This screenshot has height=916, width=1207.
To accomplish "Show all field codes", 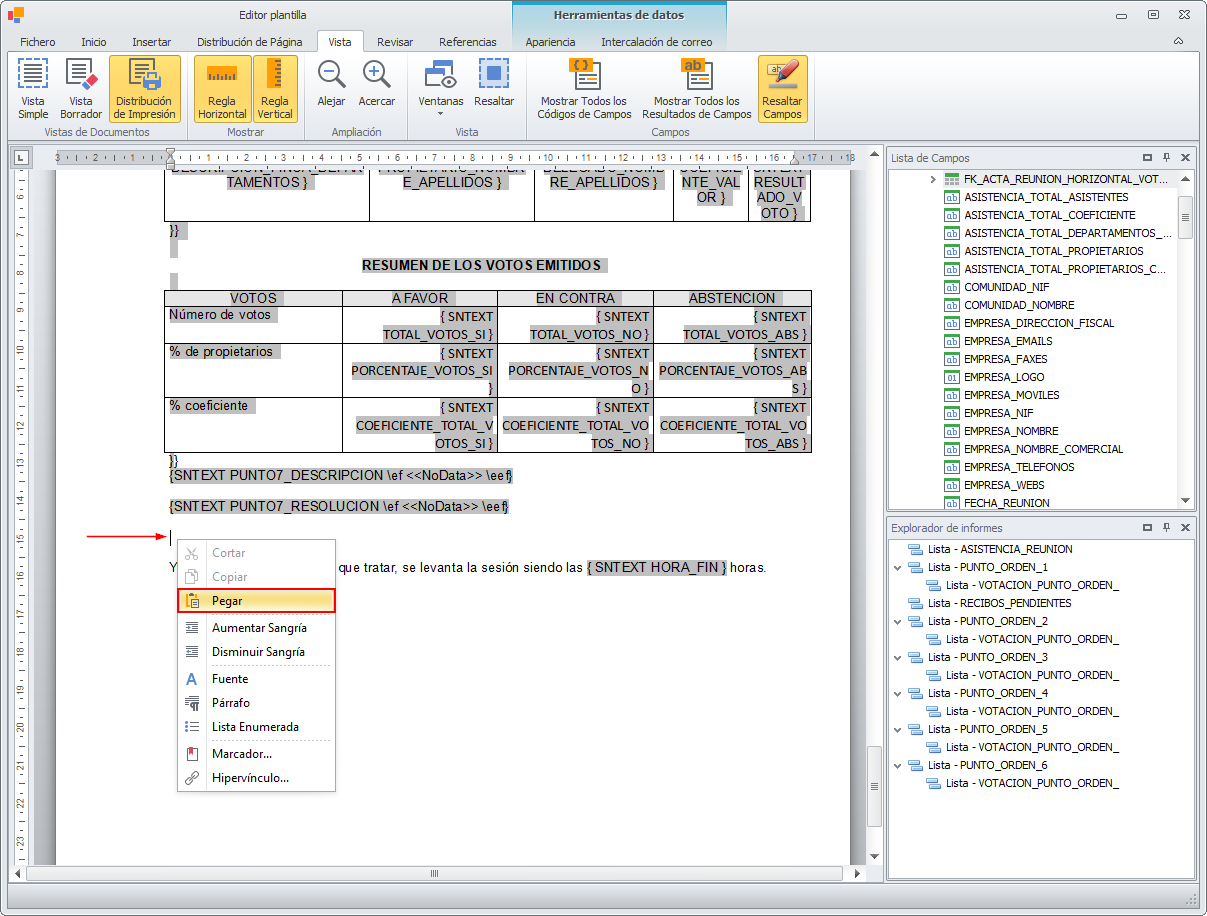I will pos(583,88).
